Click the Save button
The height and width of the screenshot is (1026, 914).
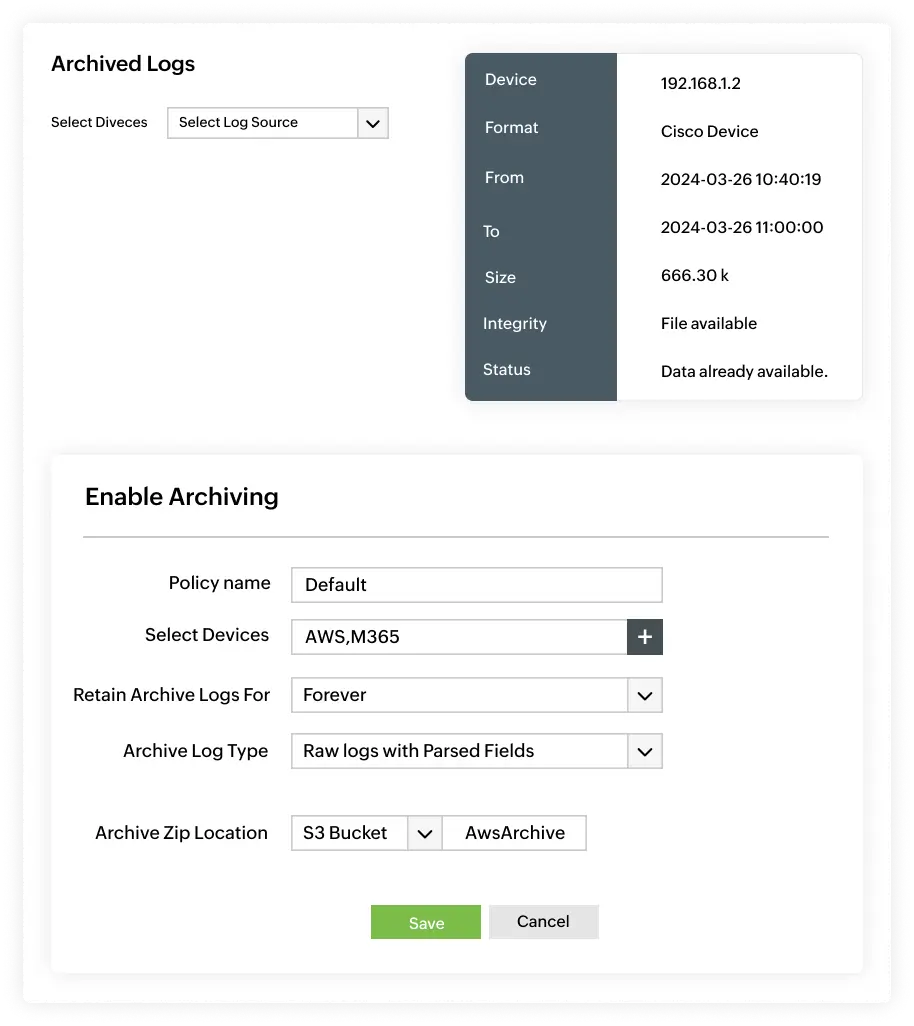(x=425, y=921)
